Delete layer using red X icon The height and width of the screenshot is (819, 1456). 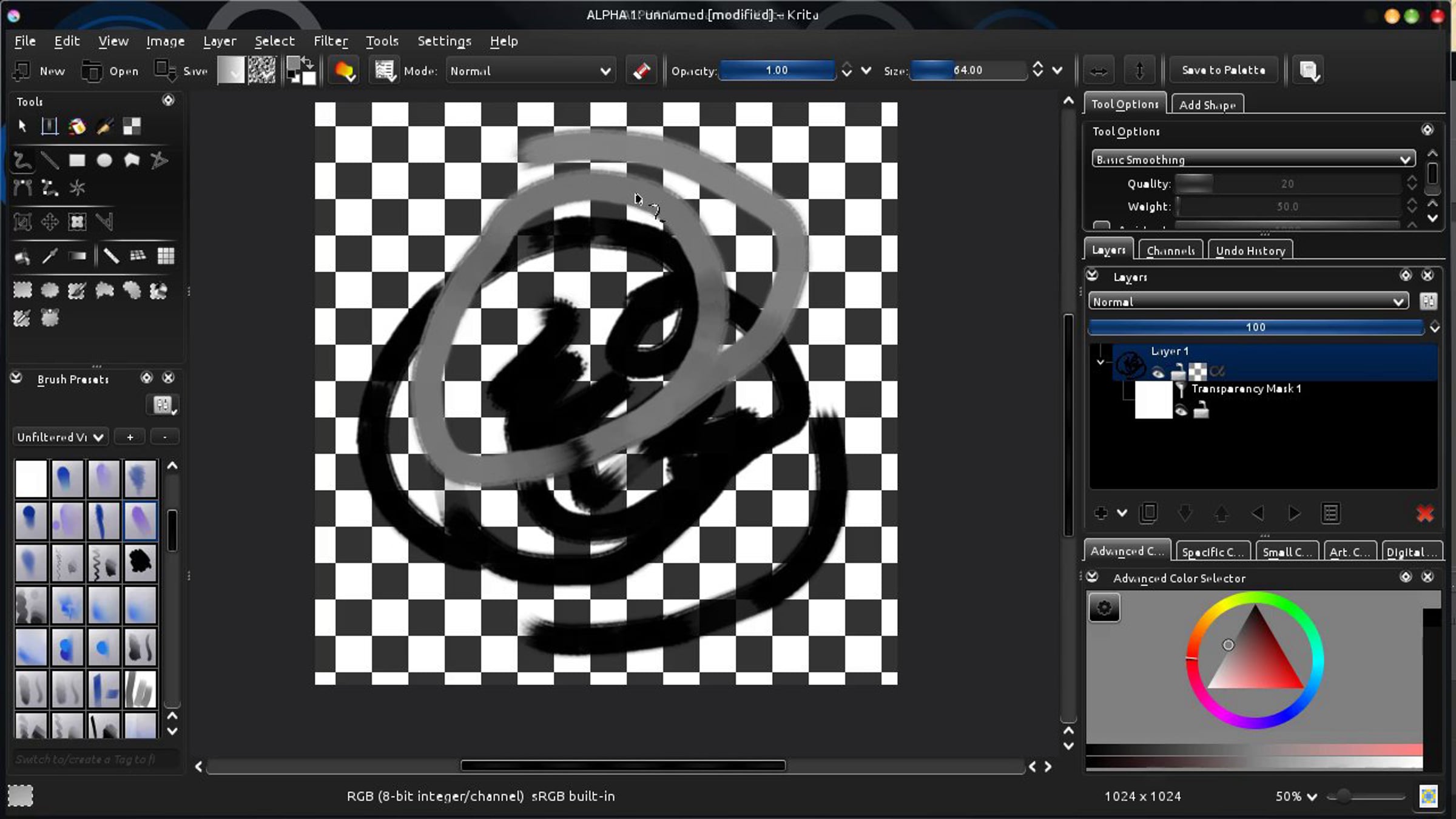pos(1425,514)
